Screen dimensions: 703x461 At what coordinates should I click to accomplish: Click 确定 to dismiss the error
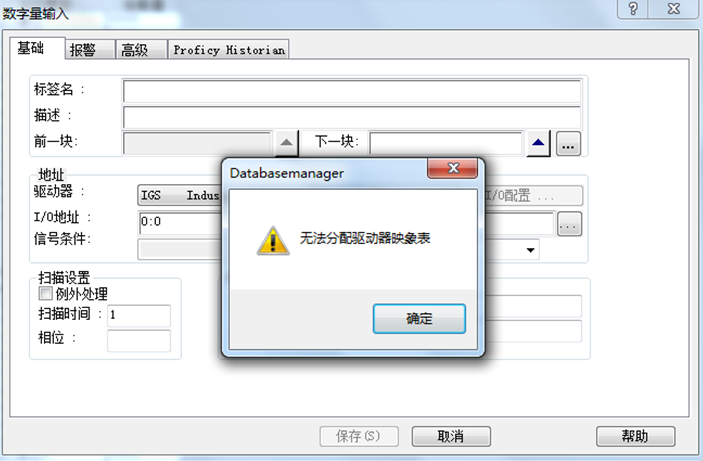(419, 318)
